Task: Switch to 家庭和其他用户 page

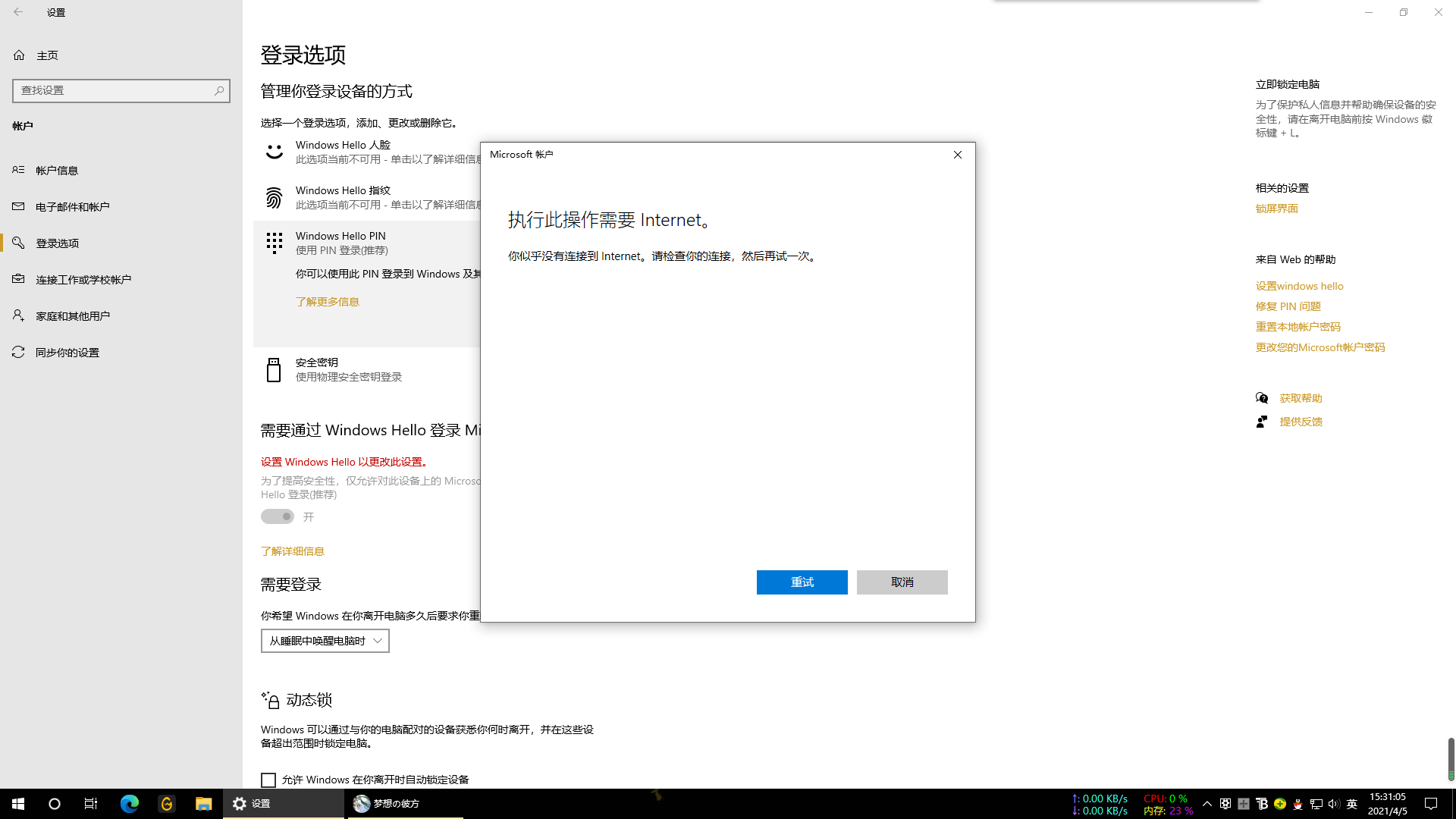Action: pos(71,315)
